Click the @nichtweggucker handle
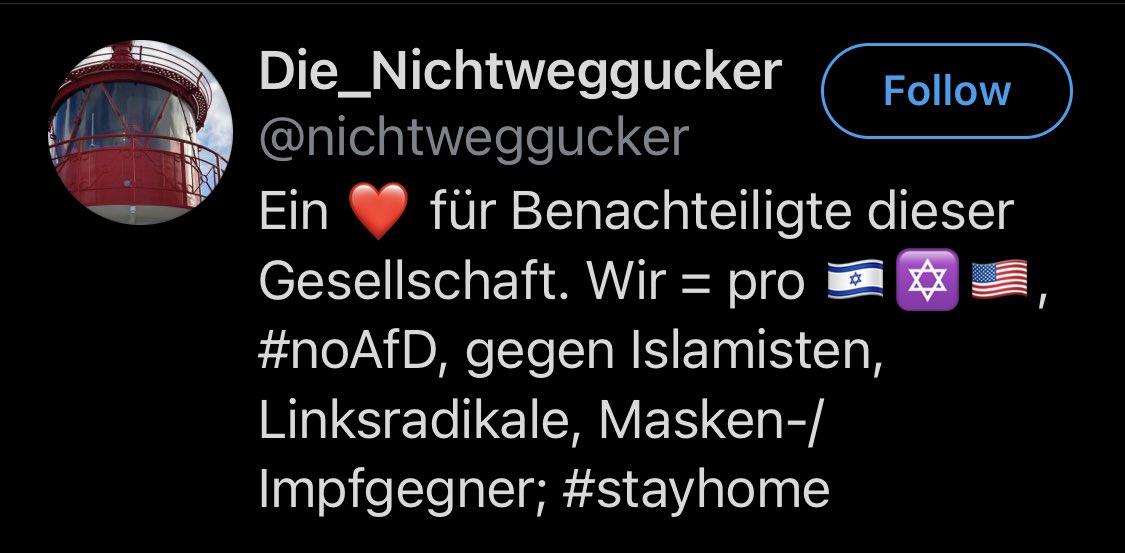 (474, 138)
